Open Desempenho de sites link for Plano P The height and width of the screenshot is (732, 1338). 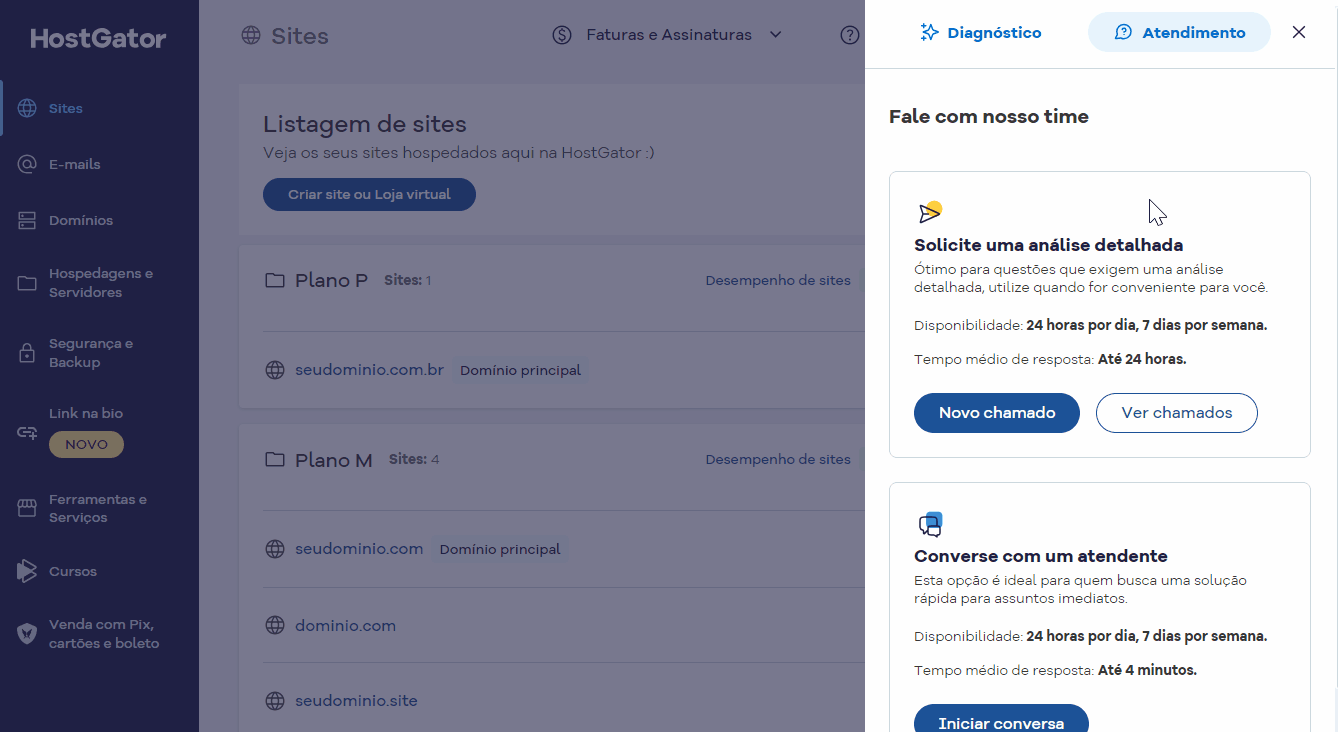click(778, 280)
